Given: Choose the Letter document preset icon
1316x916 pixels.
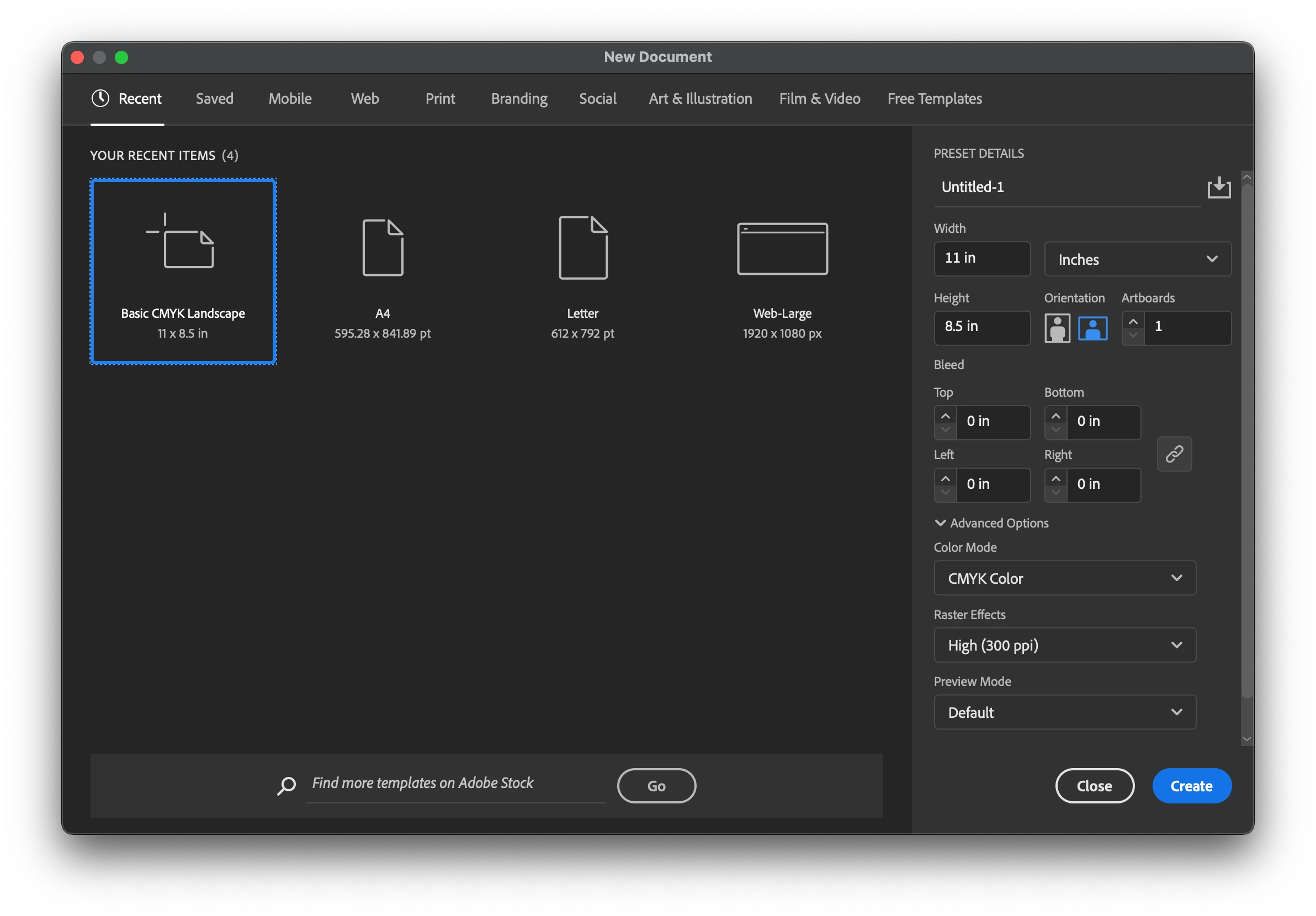Looking at the screenshot, I should tap(582, 247).
